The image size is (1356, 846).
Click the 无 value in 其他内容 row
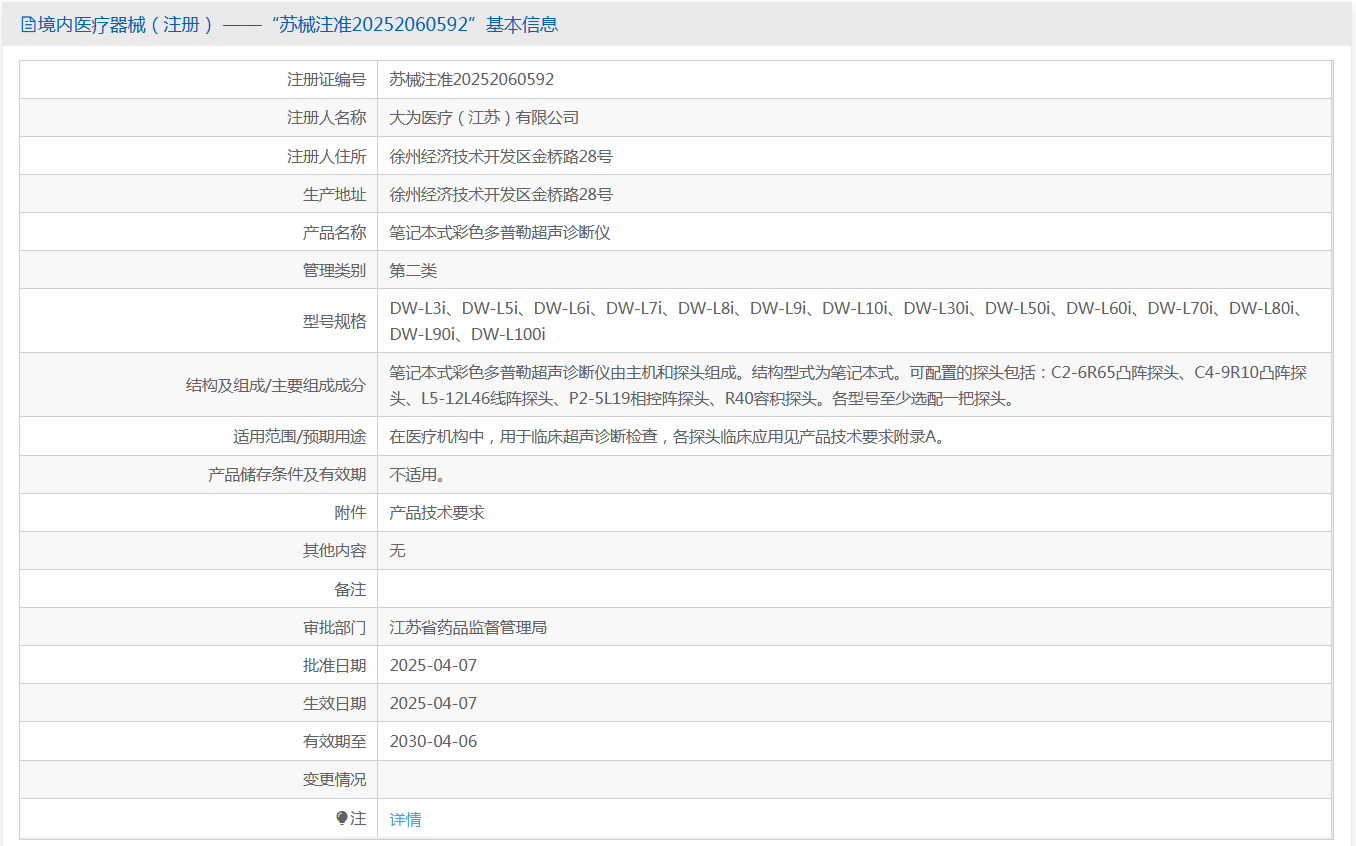(397, 550)
